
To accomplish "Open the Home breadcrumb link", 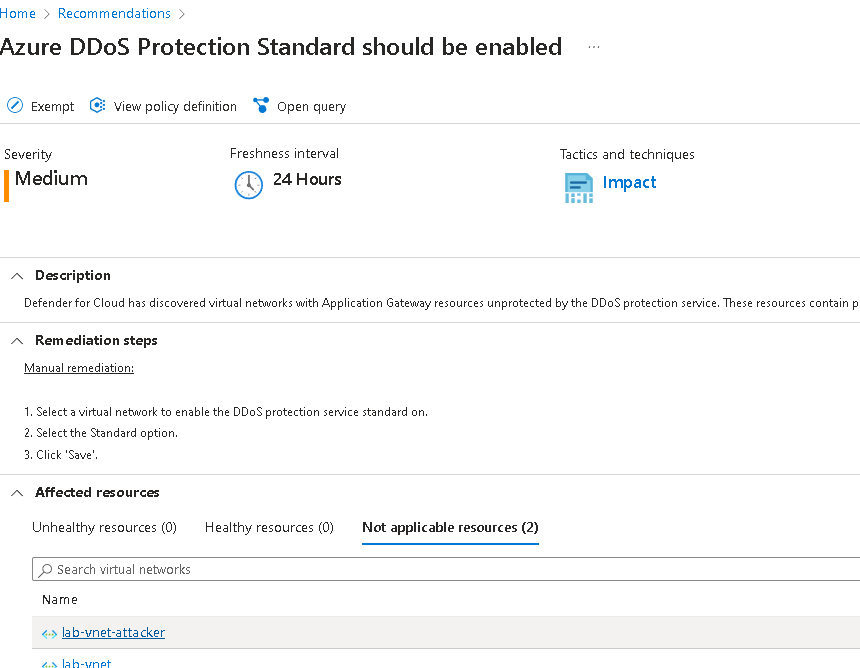I will click(x=20, y=13).
